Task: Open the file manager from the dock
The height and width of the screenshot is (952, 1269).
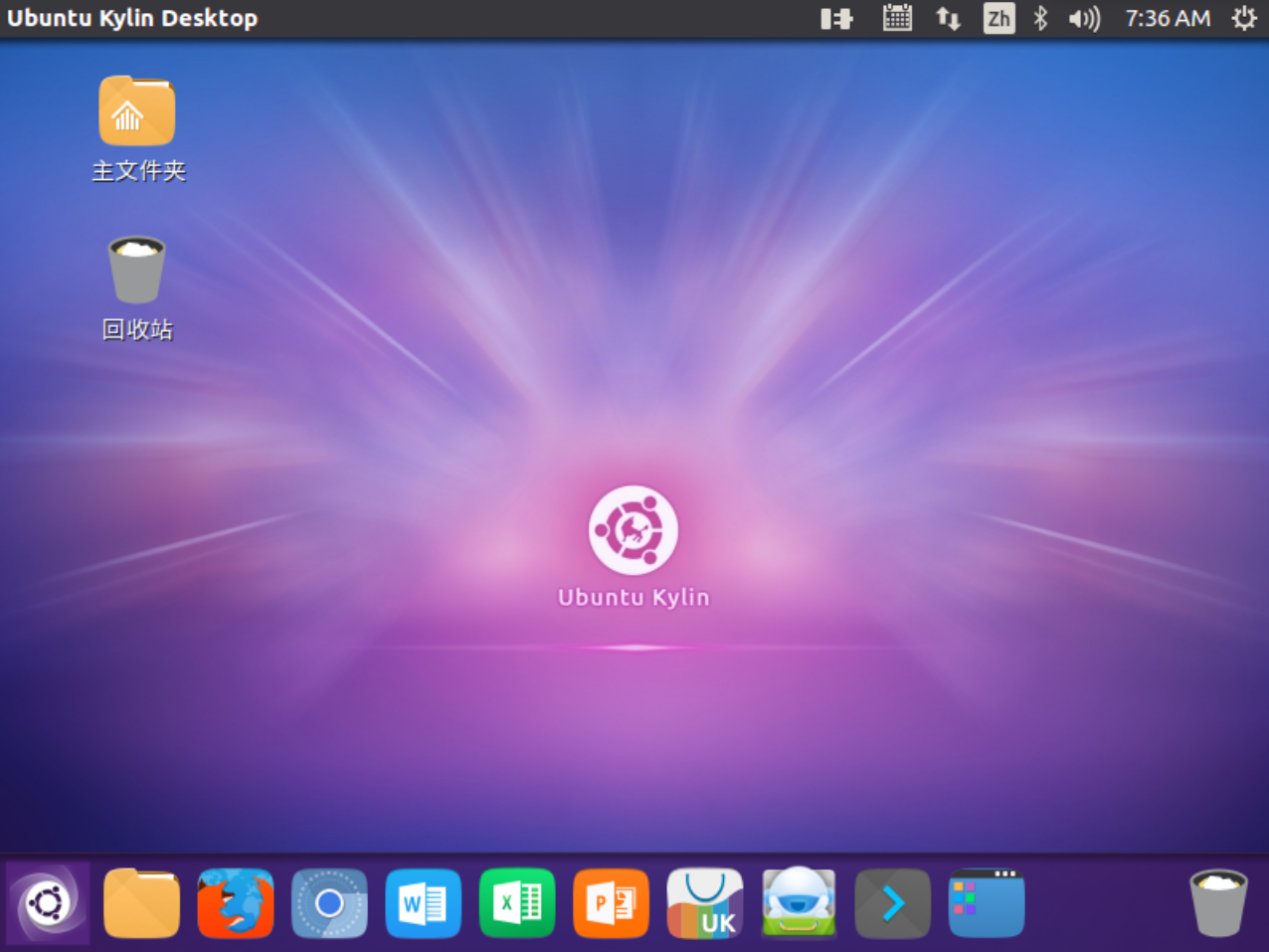Action: (141, 903)
